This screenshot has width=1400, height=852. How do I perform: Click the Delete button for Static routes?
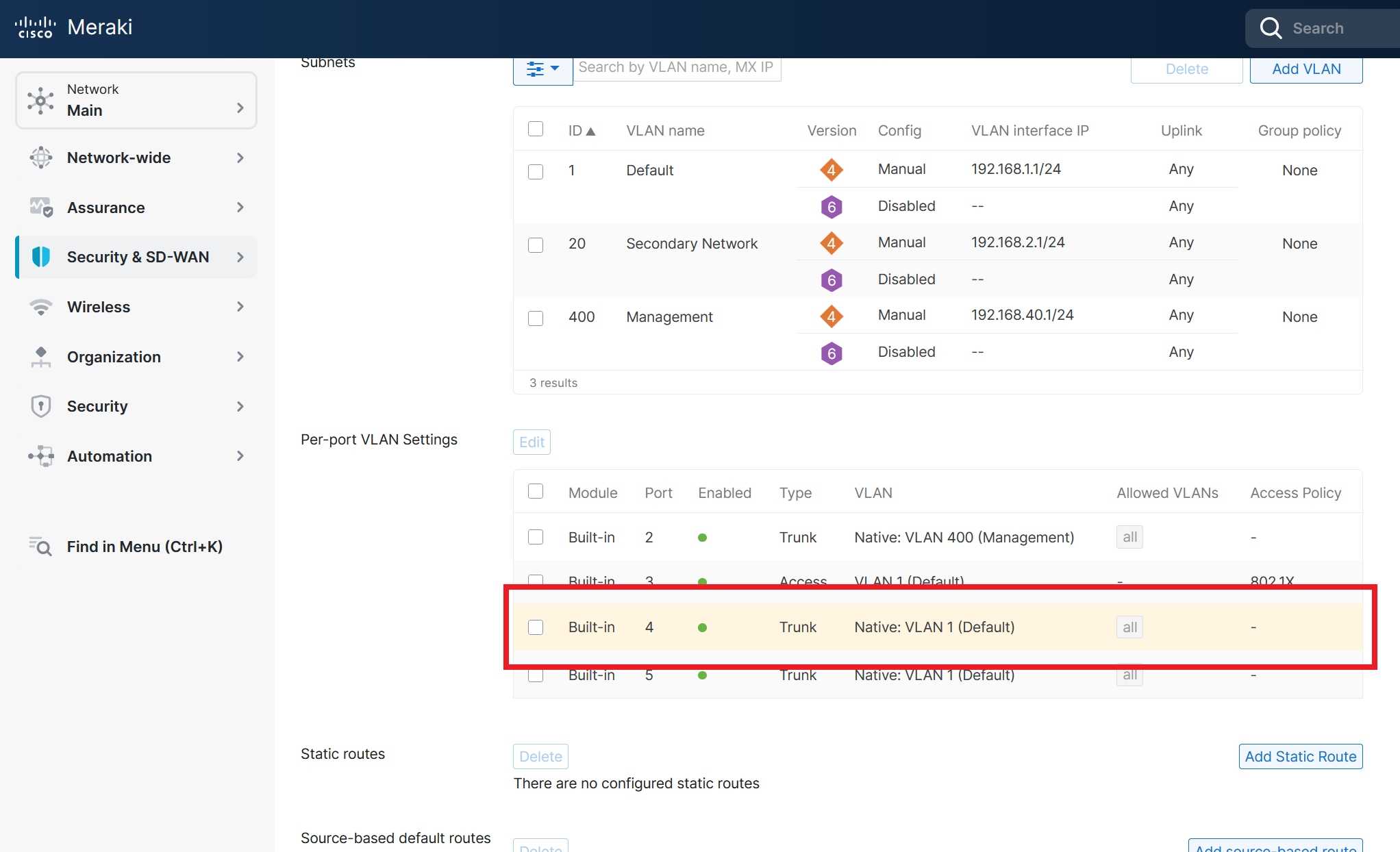540,756
